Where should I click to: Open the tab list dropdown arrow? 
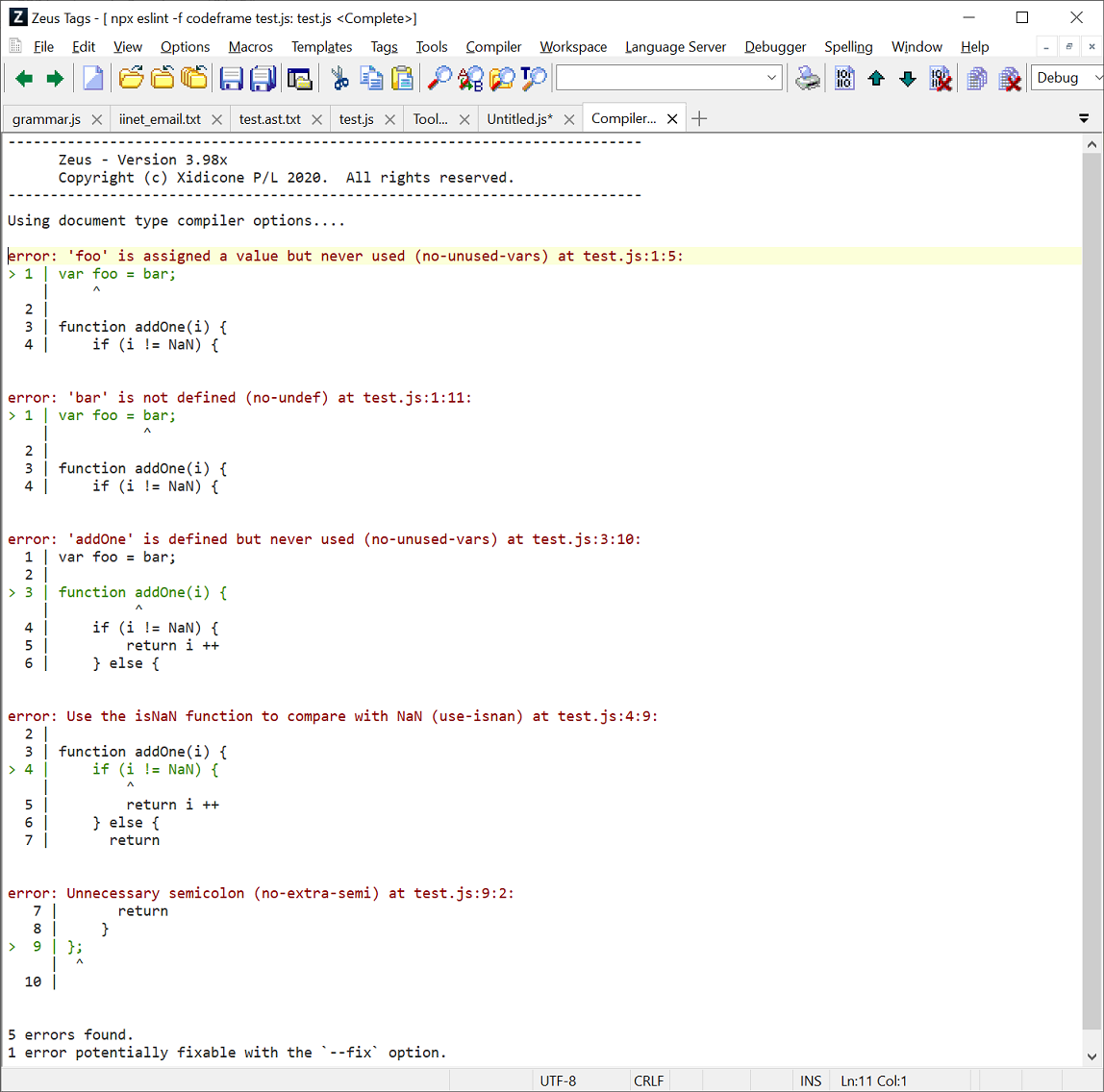(x=1084, y=119)
